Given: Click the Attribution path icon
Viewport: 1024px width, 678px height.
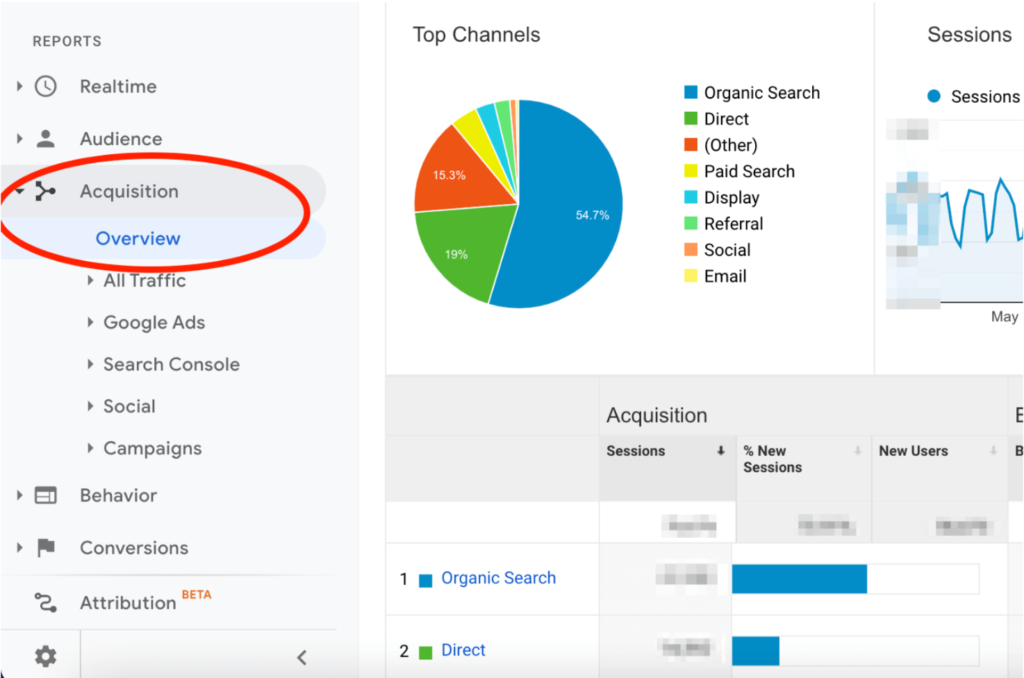Looking at the screenshot, I should 46,602.
